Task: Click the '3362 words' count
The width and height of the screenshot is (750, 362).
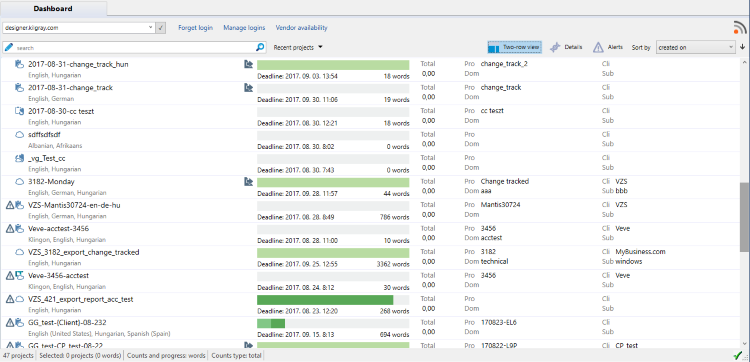Action: [393, 263]
